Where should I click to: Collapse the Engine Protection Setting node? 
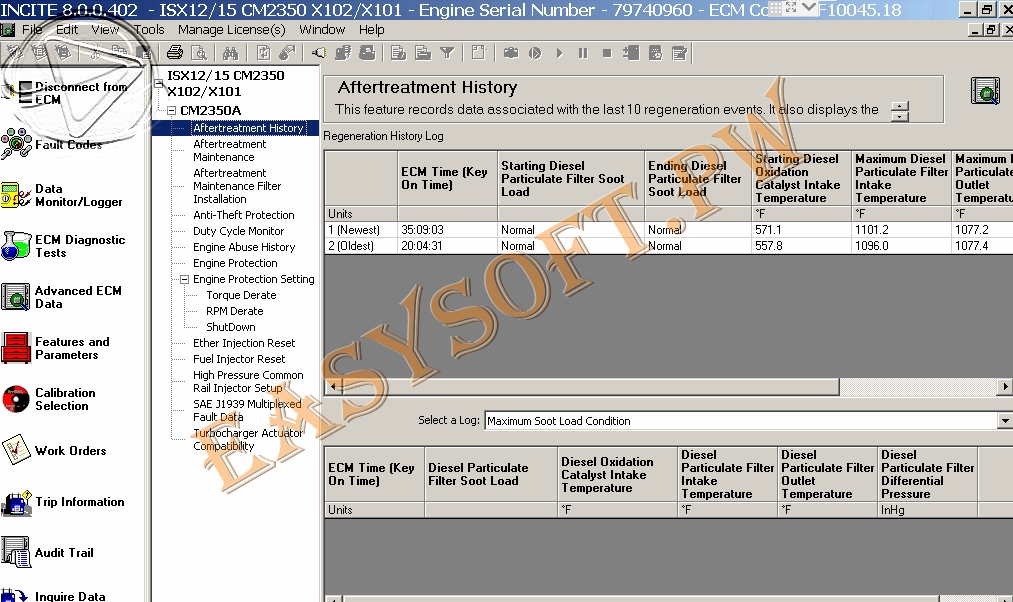(x=184, y=280)
